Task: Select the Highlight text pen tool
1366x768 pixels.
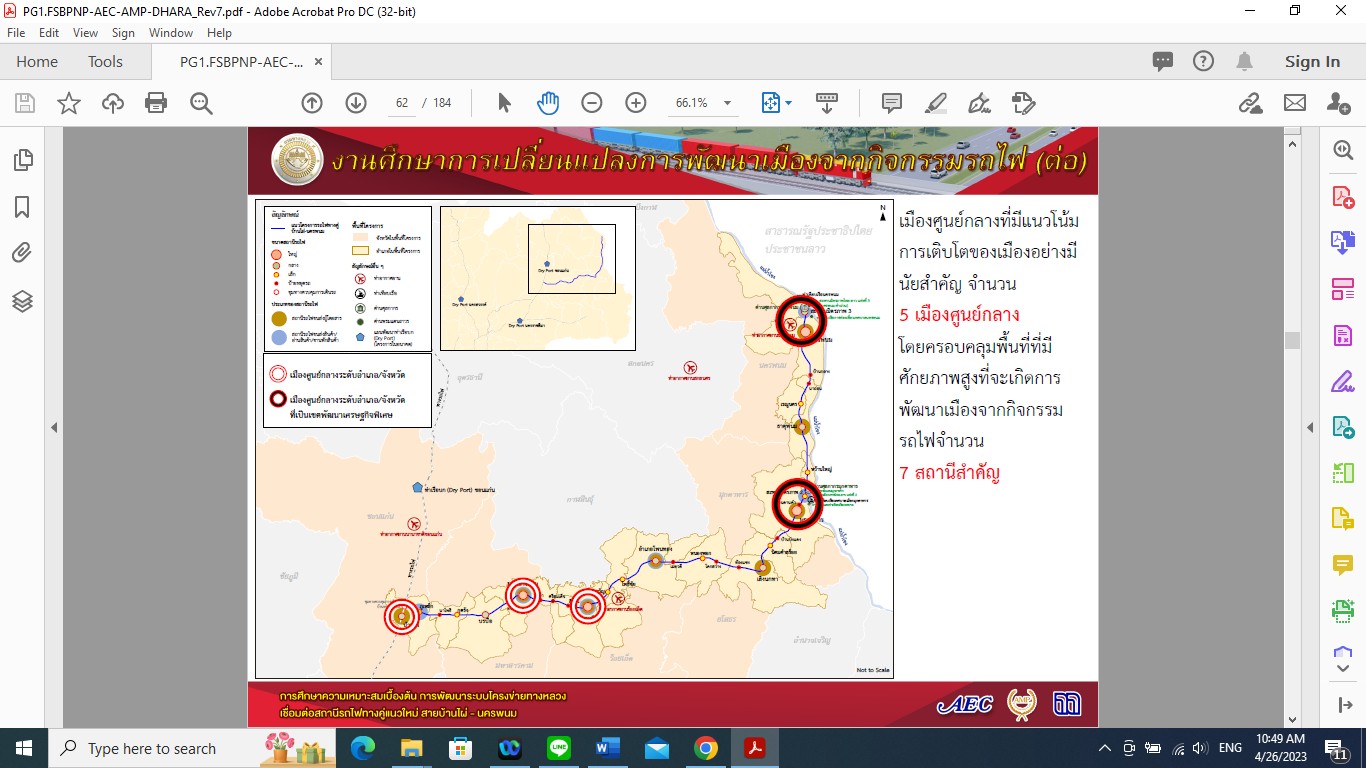Action: pos(935,103)
